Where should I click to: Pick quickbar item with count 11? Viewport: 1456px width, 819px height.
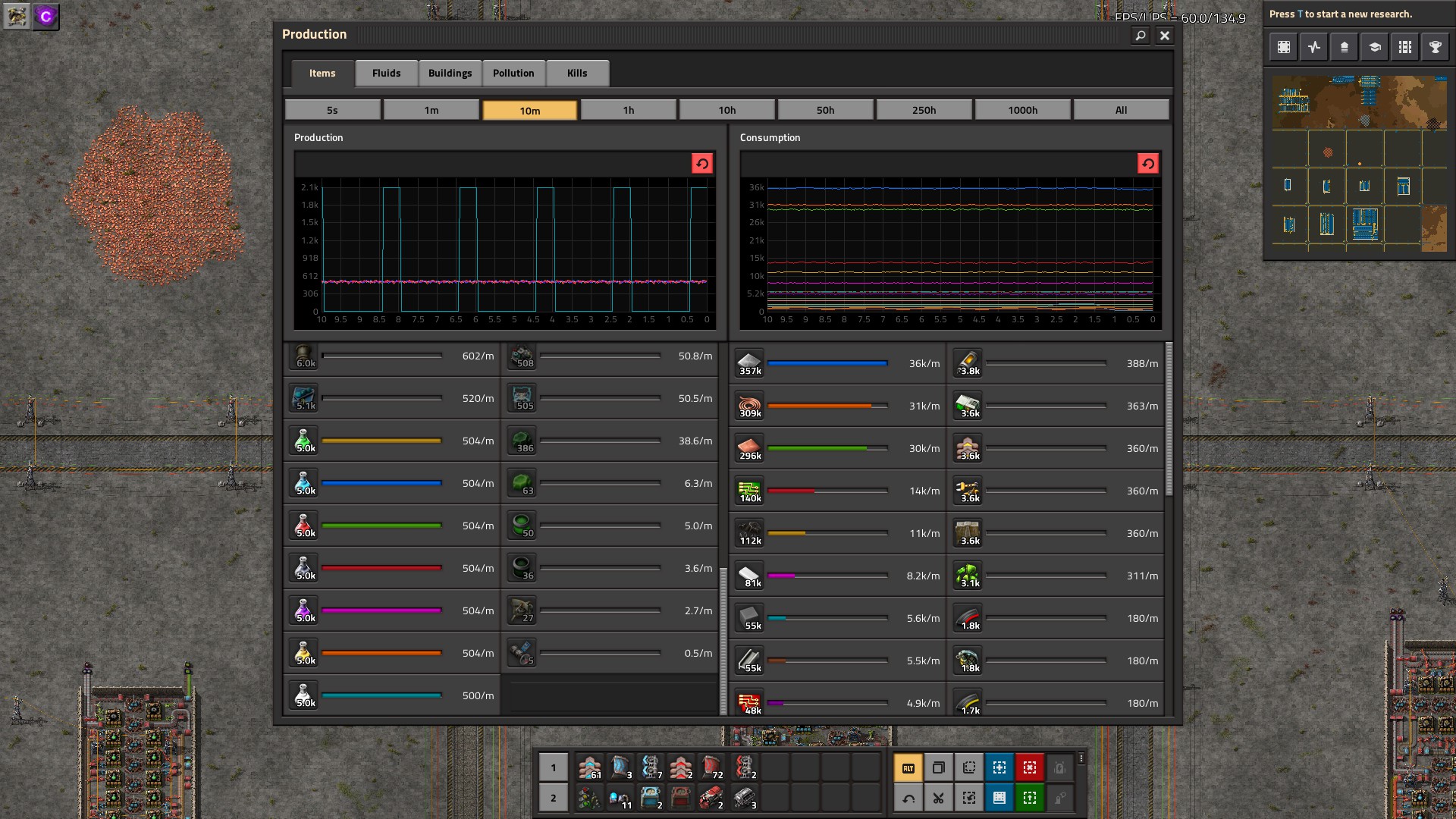(x=620, y=798)
